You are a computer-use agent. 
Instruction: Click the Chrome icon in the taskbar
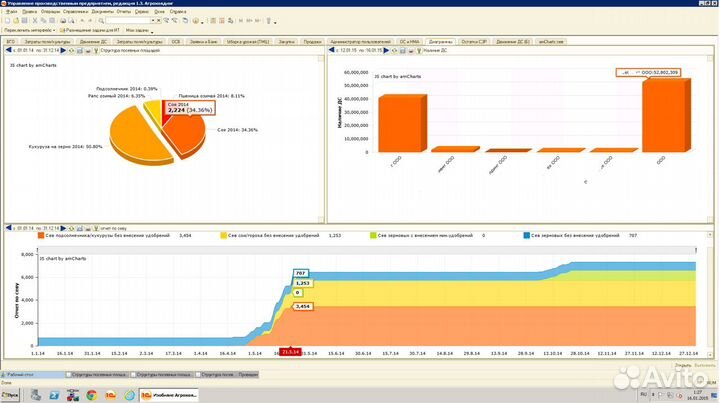click(91, 395)
